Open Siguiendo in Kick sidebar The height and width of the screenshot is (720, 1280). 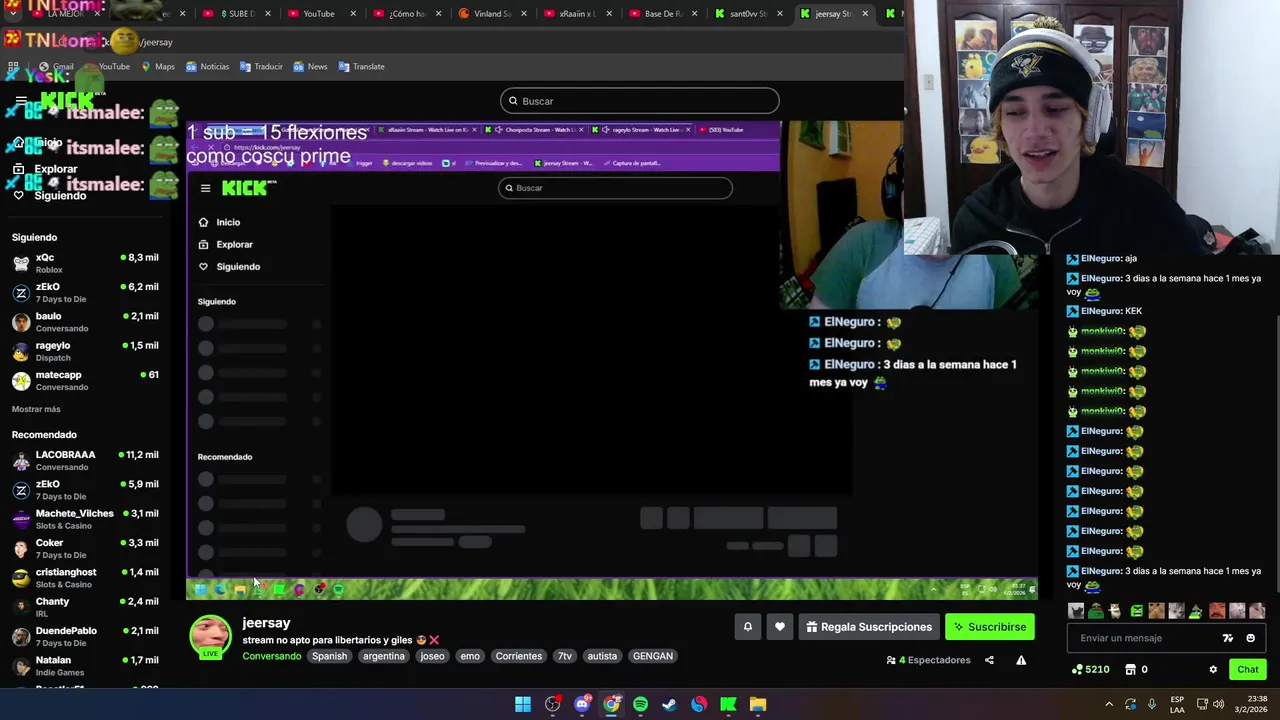pos(50,195)
